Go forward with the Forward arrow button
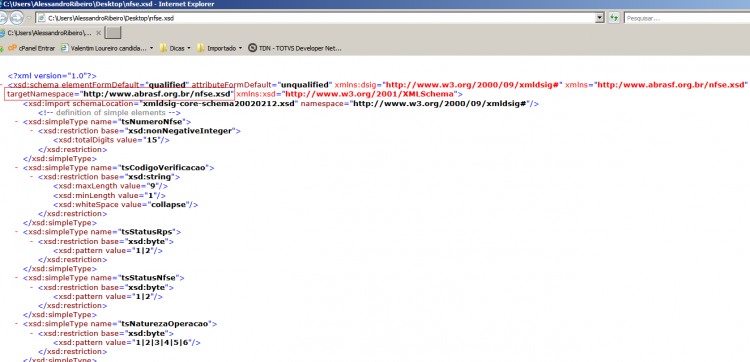750x362 pixels. coord(17,18)
